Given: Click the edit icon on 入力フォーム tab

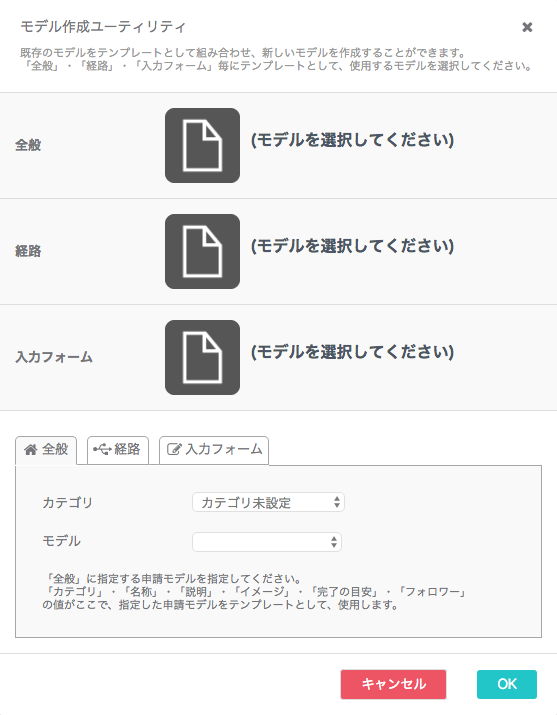Looking at the screenshot, I should tap(174, 450).
